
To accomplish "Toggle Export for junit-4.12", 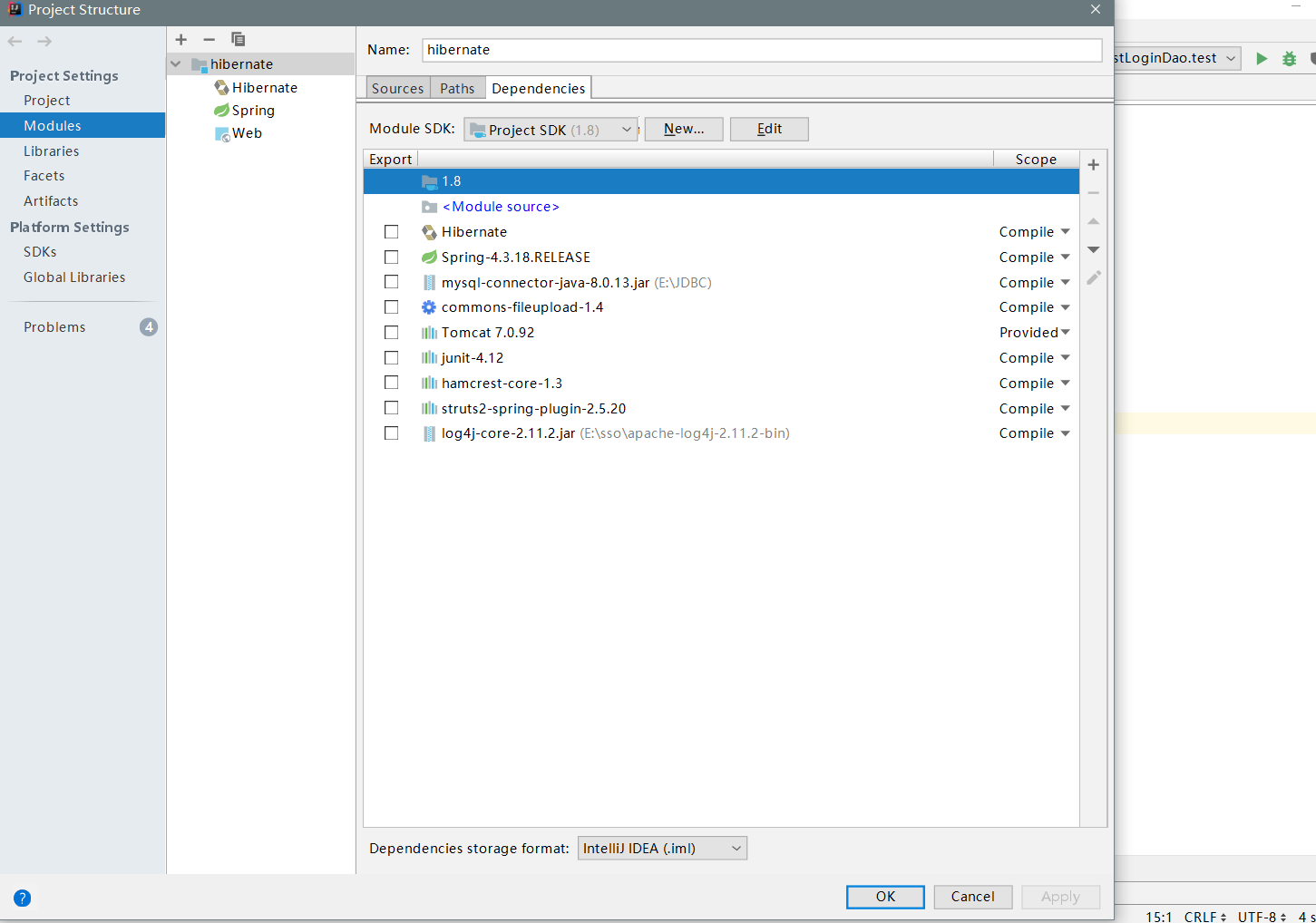I will 391,357.
